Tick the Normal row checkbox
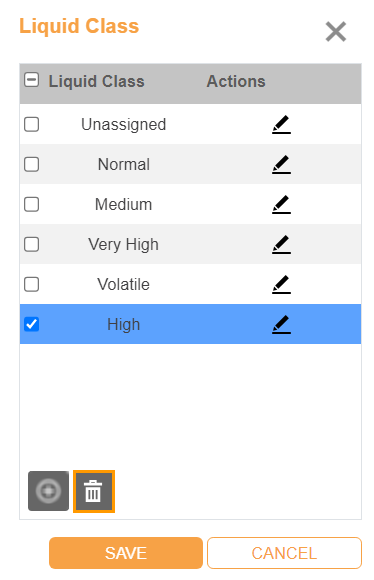The height and width of the screenshot is (580, 374). coord(31,164)
